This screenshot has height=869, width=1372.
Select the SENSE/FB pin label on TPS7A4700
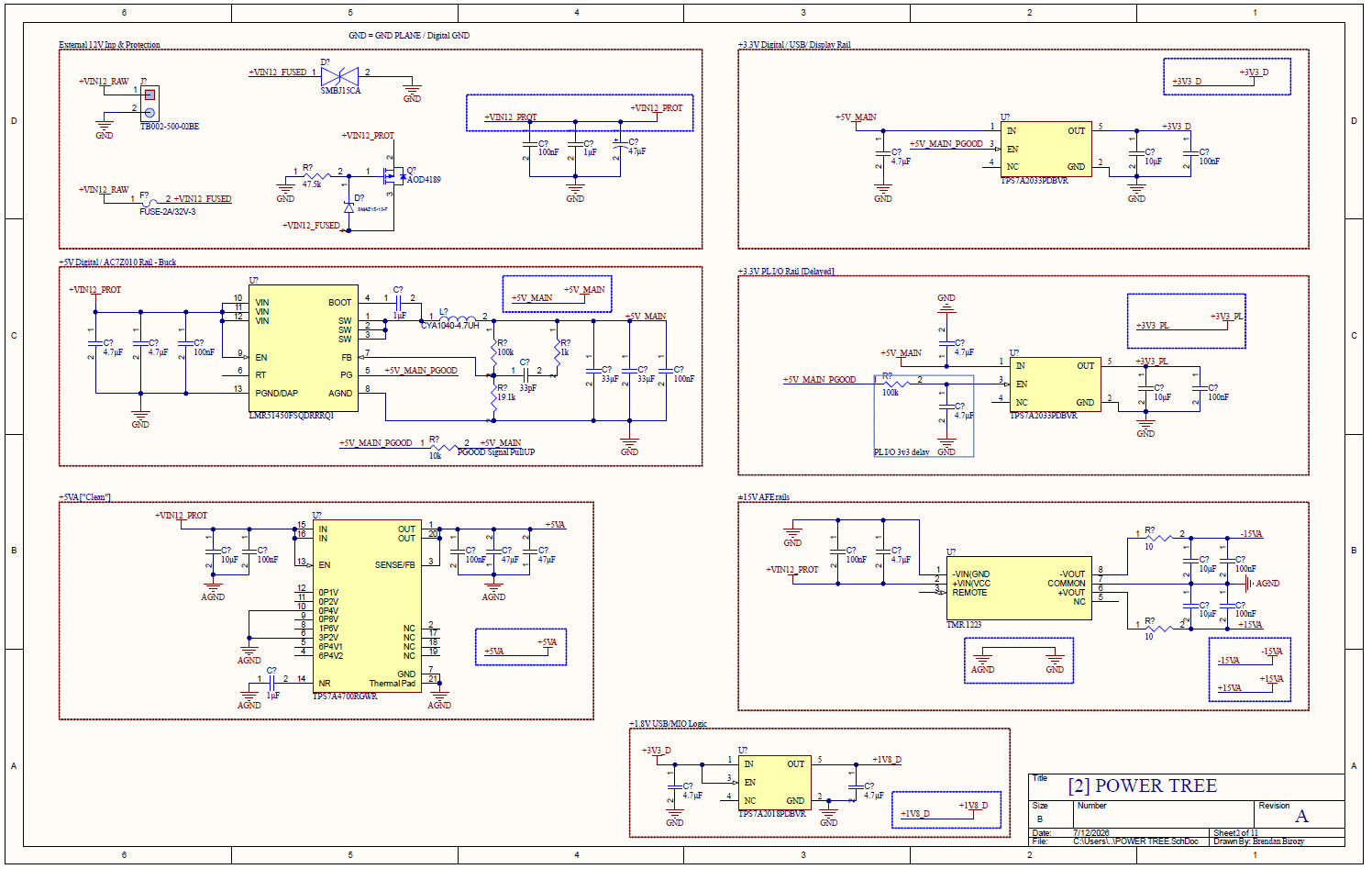pyautogui.click(x=394, y=565)
